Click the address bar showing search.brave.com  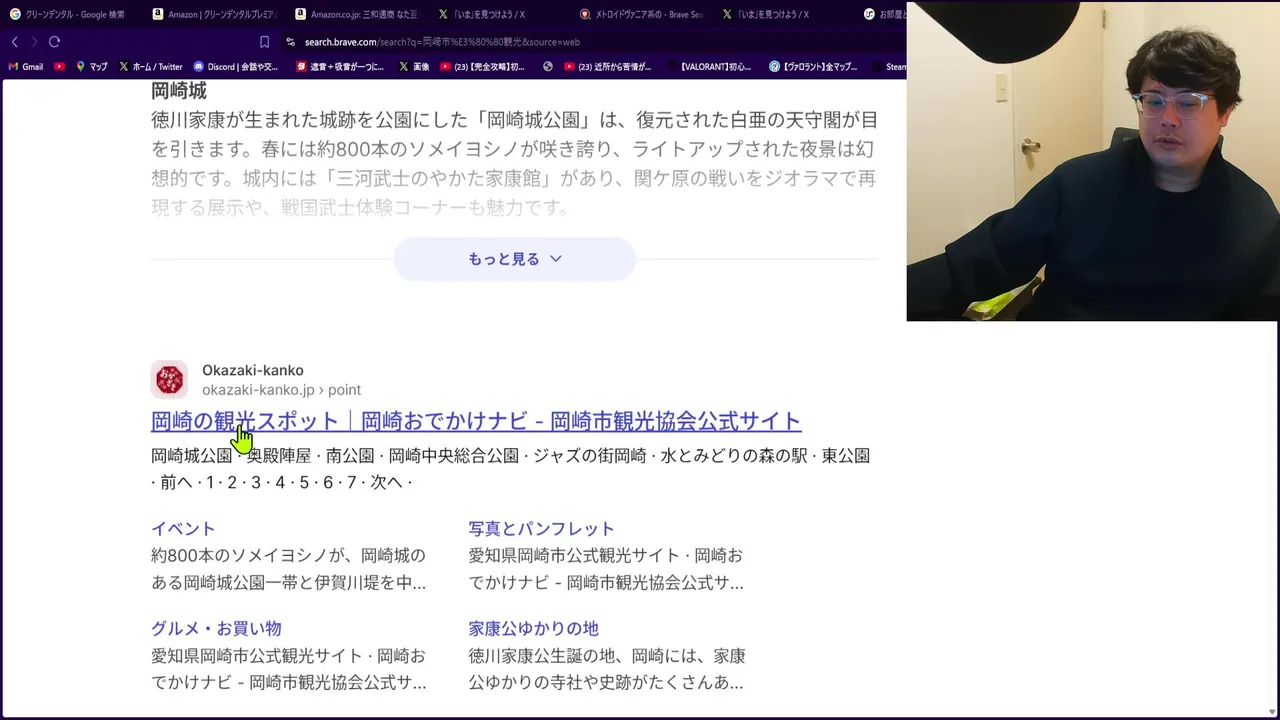(442, 42)
